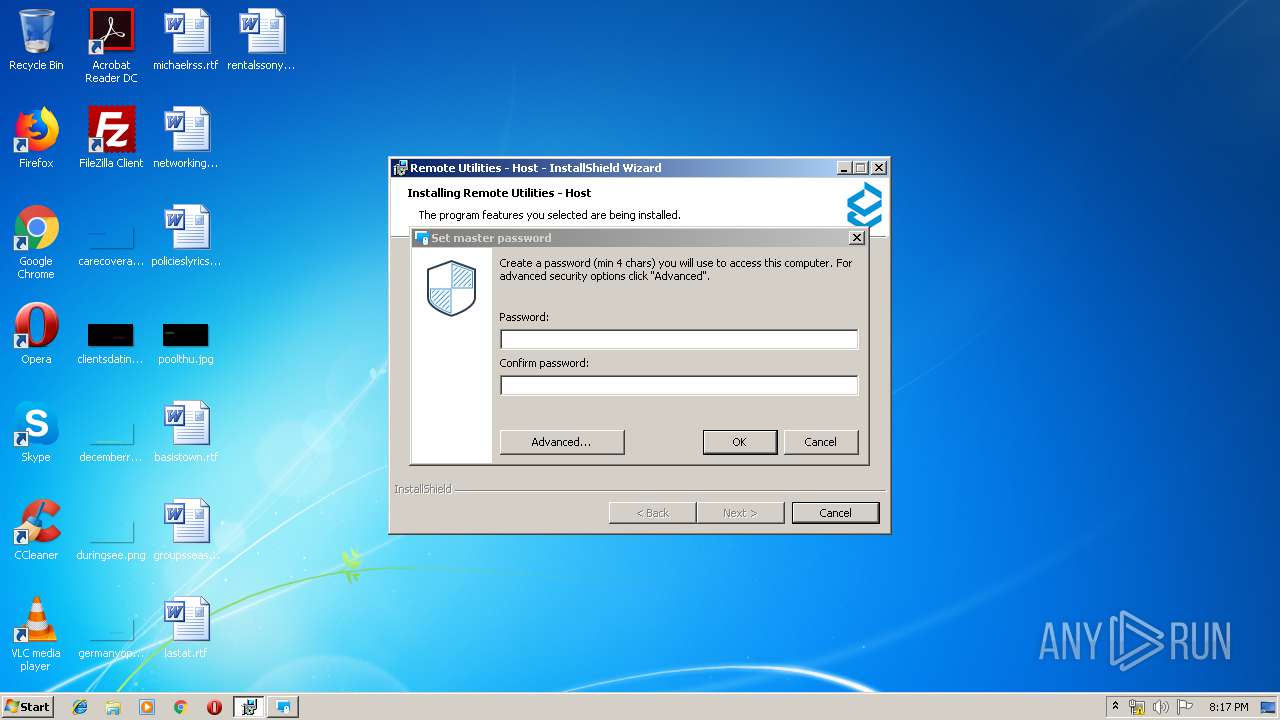Screen dimensions: 1280x720
Task: Open VLC media player shortcut
Action: (36, 634)
